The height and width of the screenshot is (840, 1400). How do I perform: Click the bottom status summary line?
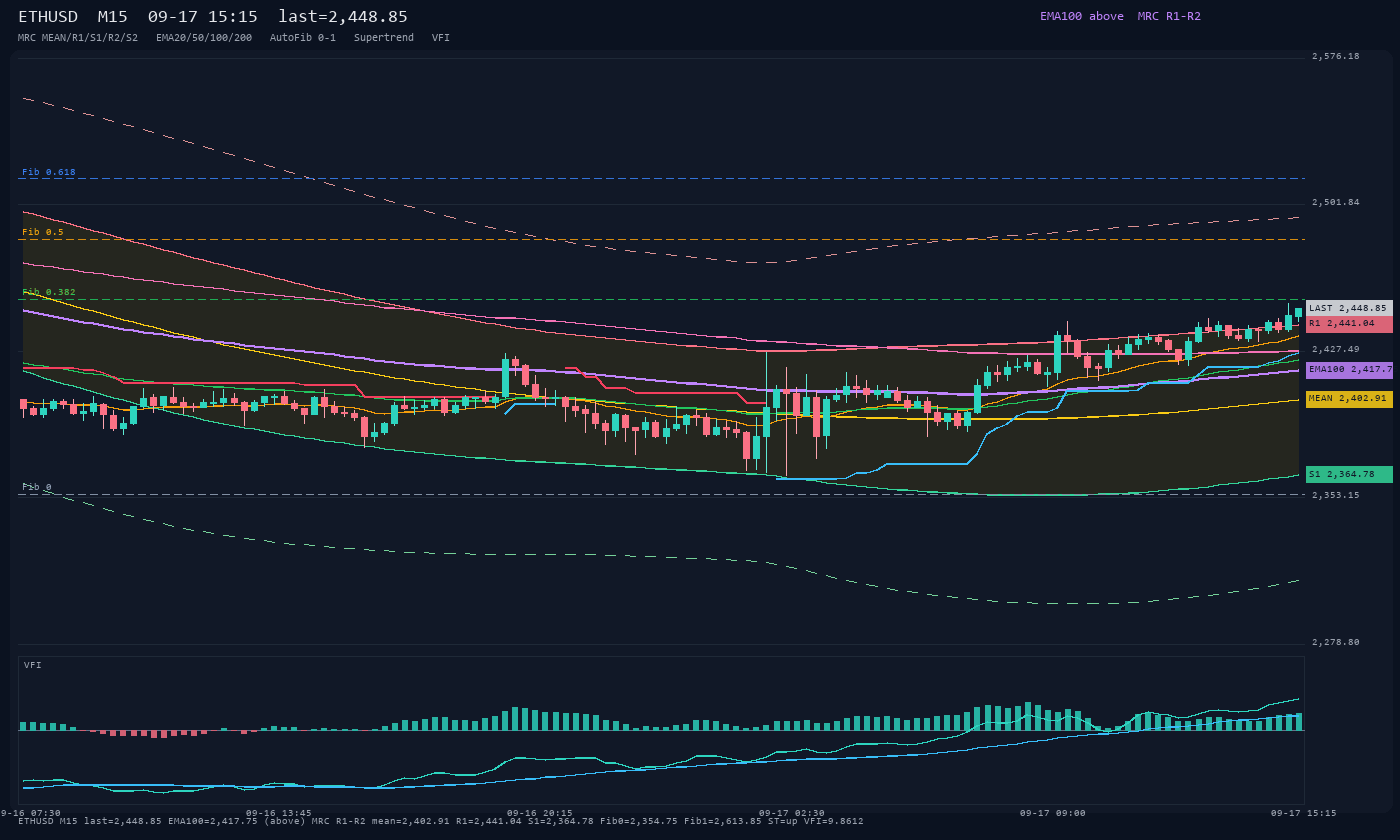(x=441, y=822)
